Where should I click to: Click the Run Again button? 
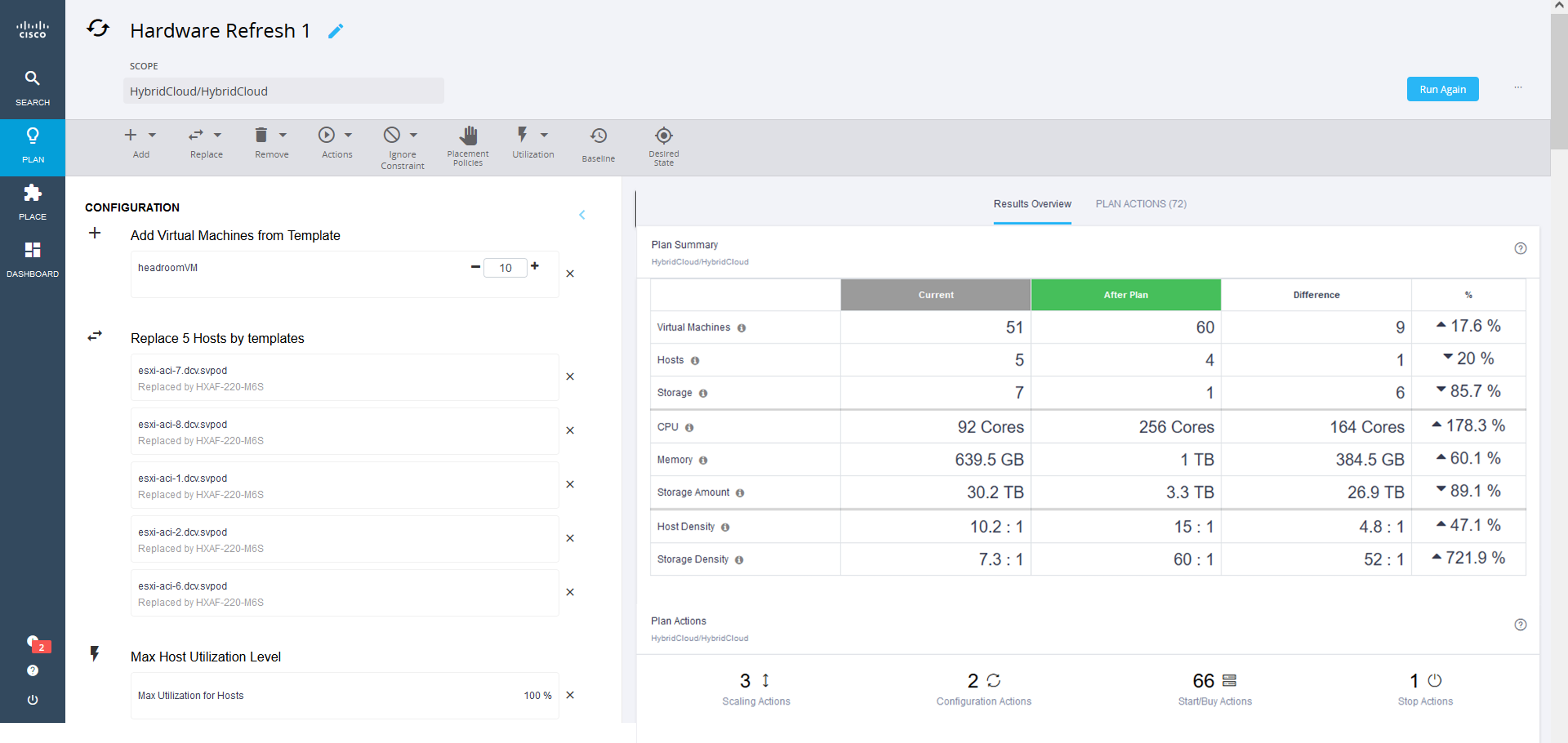(1441, 89)
